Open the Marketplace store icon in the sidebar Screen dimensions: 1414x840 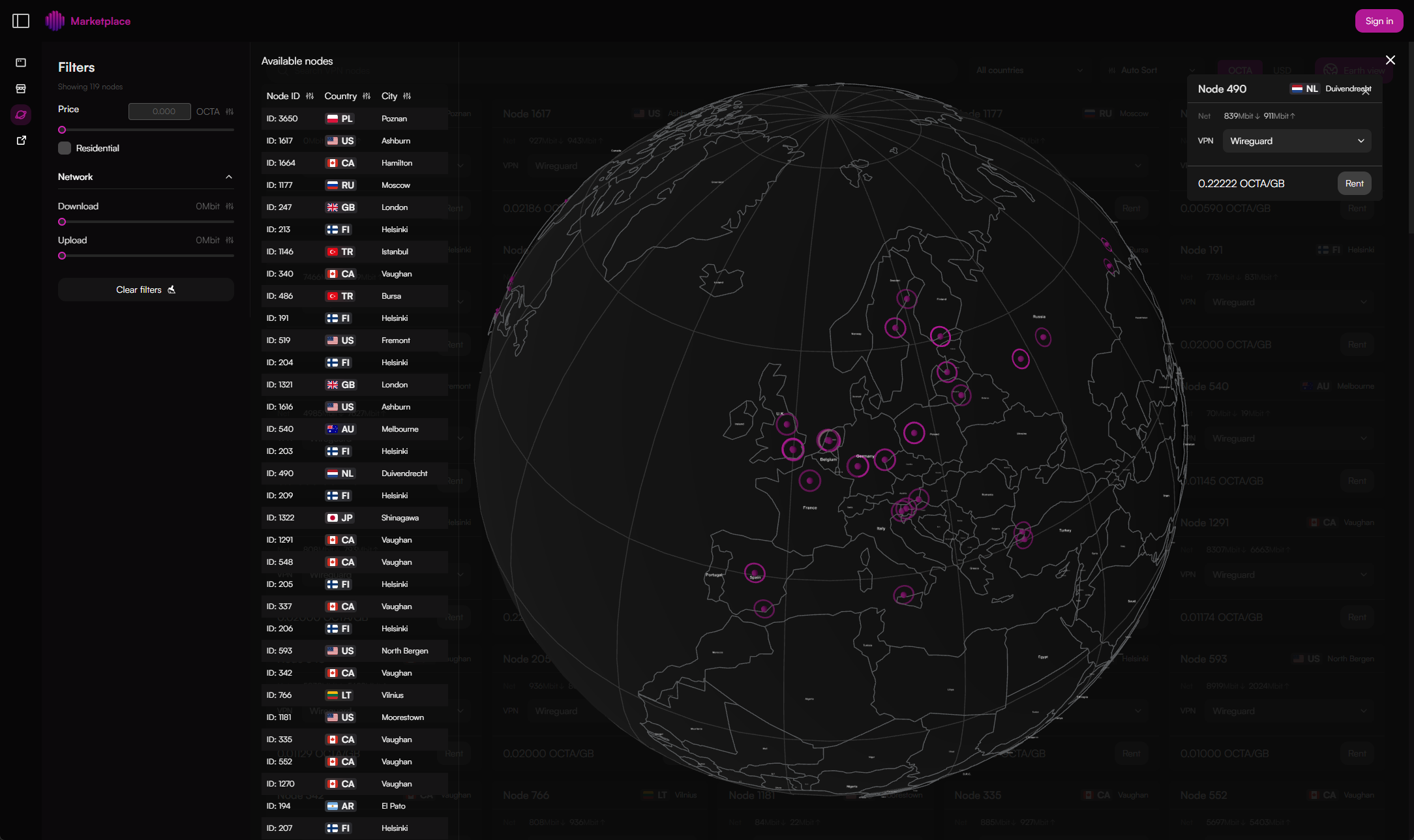tap(21, 88)
